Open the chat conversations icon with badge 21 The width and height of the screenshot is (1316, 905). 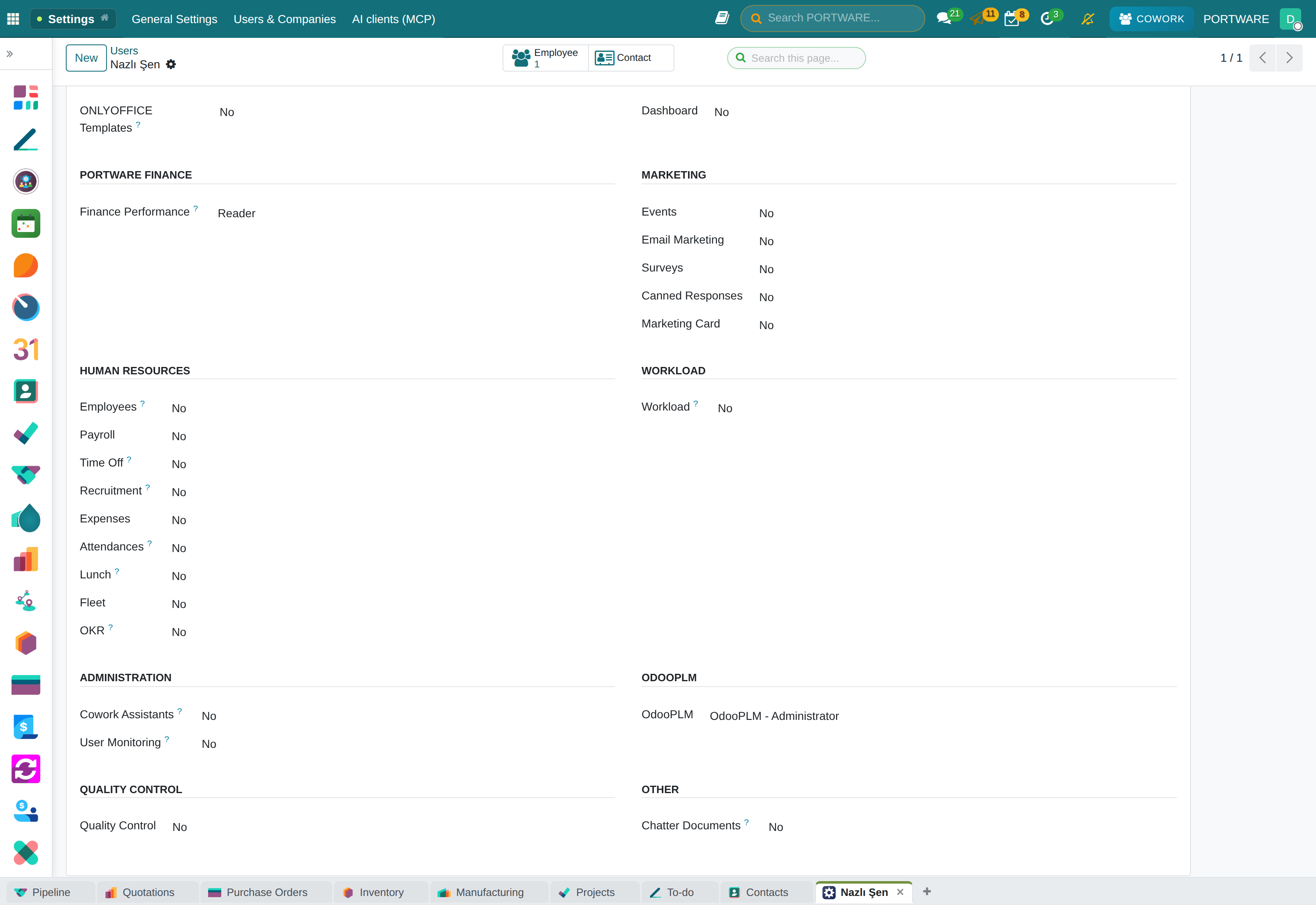tap(944, 19)
